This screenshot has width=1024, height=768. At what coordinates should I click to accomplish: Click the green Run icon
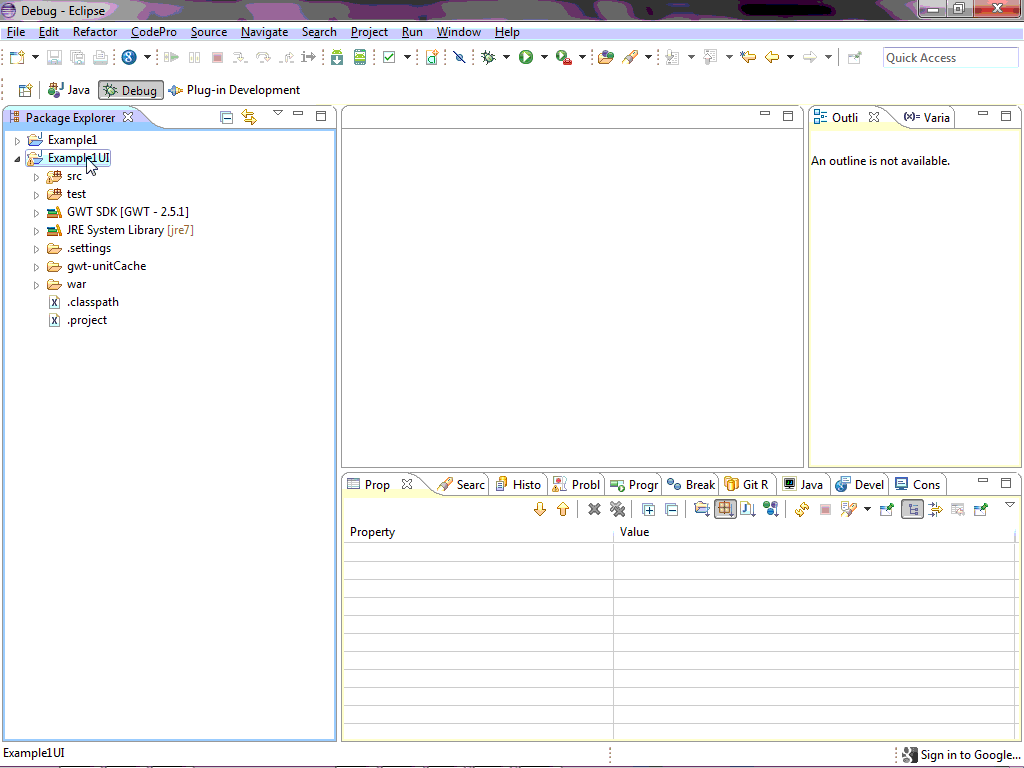tap(526, 57)
